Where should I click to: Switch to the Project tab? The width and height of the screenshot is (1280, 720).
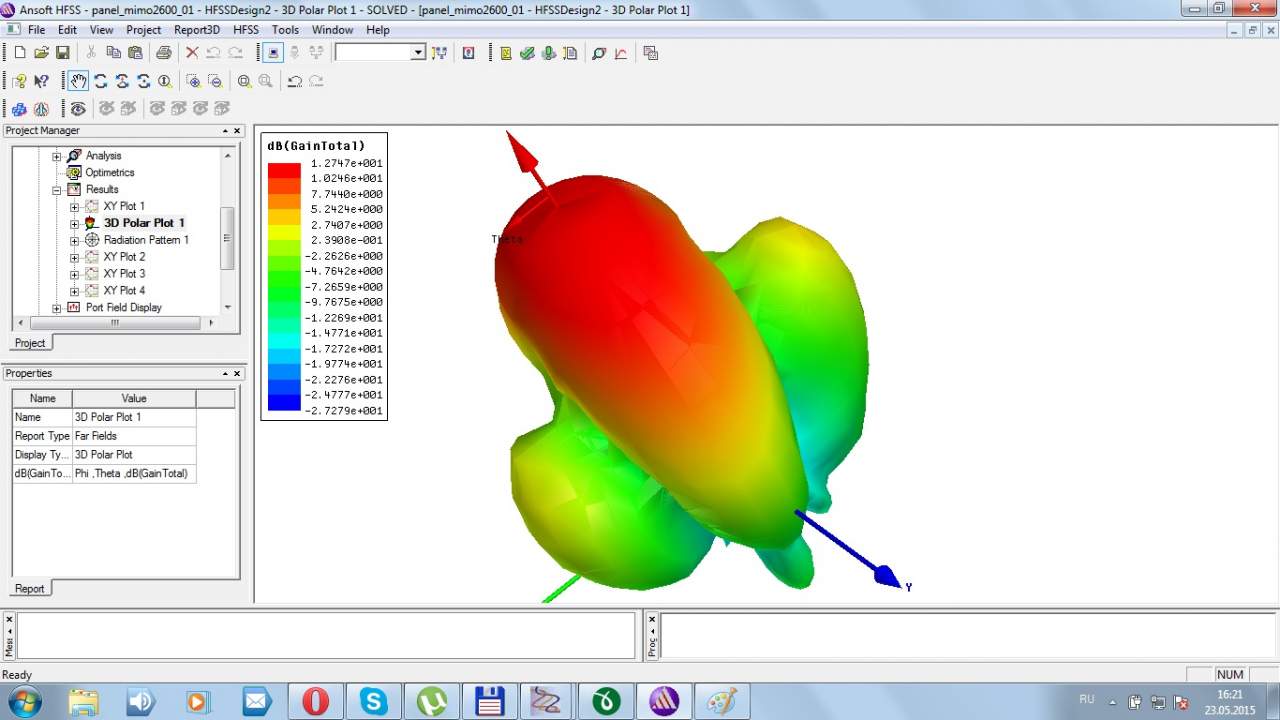[30, 343]
